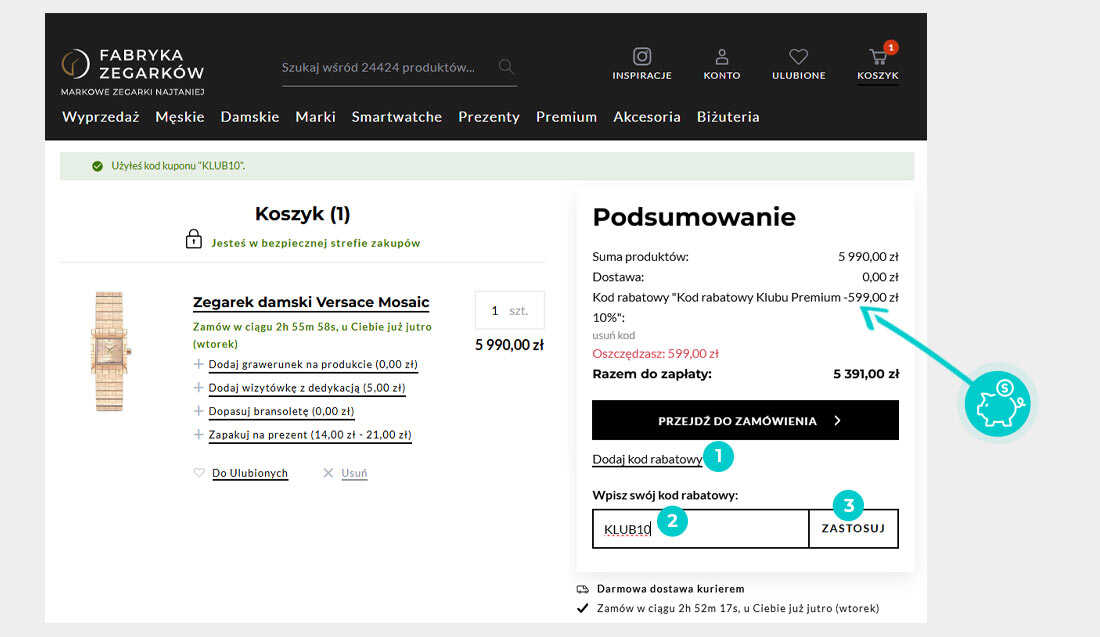Click the discount amount -599,00 zł
1100x637 pixels.
pos(871,297)
